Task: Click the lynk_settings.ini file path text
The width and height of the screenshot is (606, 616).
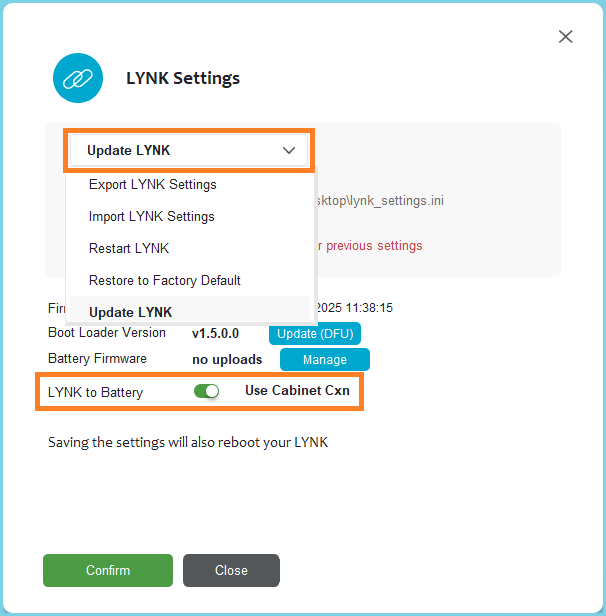Action: [x=380, y=201]
